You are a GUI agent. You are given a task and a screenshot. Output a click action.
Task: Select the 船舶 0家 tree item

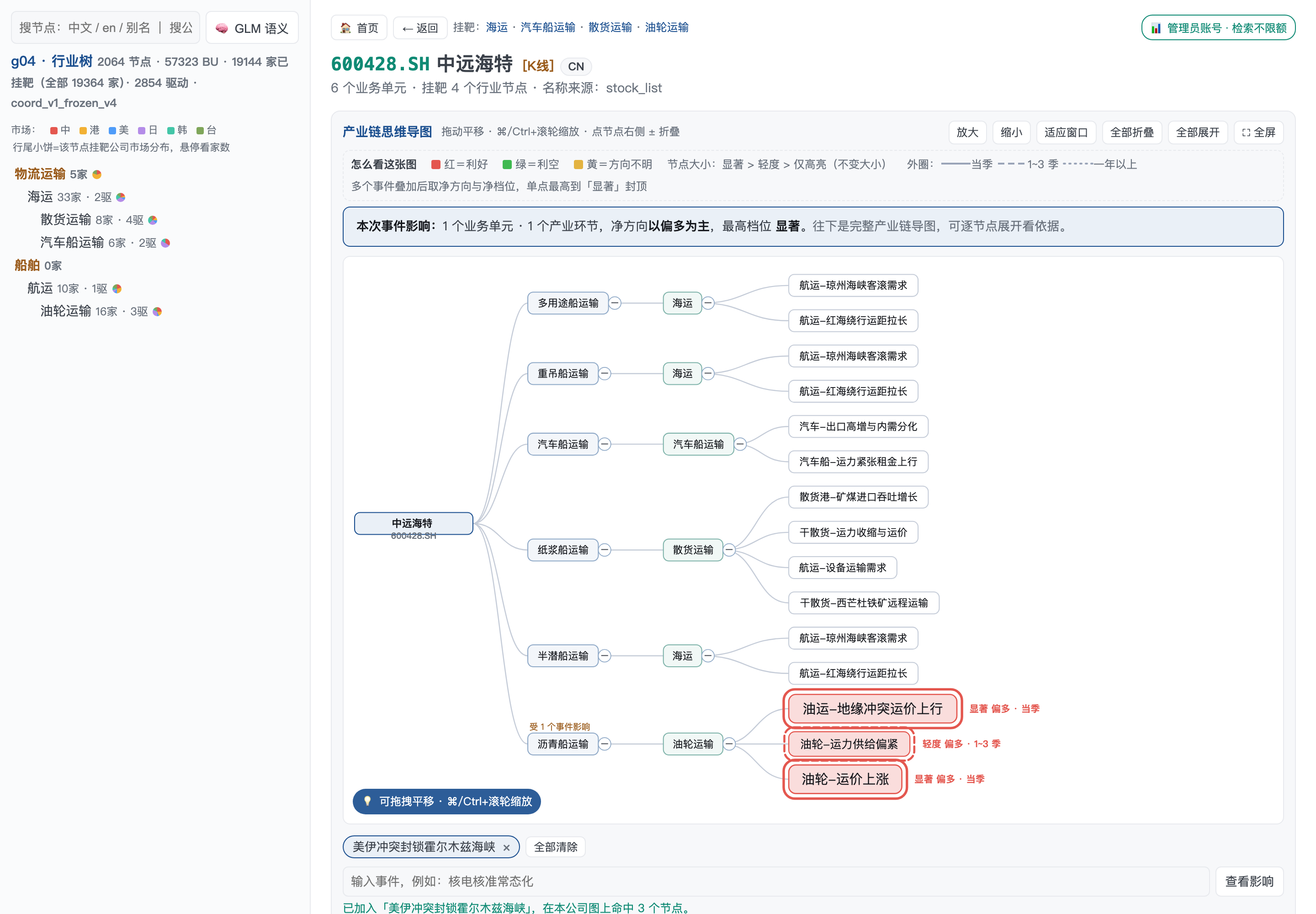pyautogui.click(x=38, y=266)
